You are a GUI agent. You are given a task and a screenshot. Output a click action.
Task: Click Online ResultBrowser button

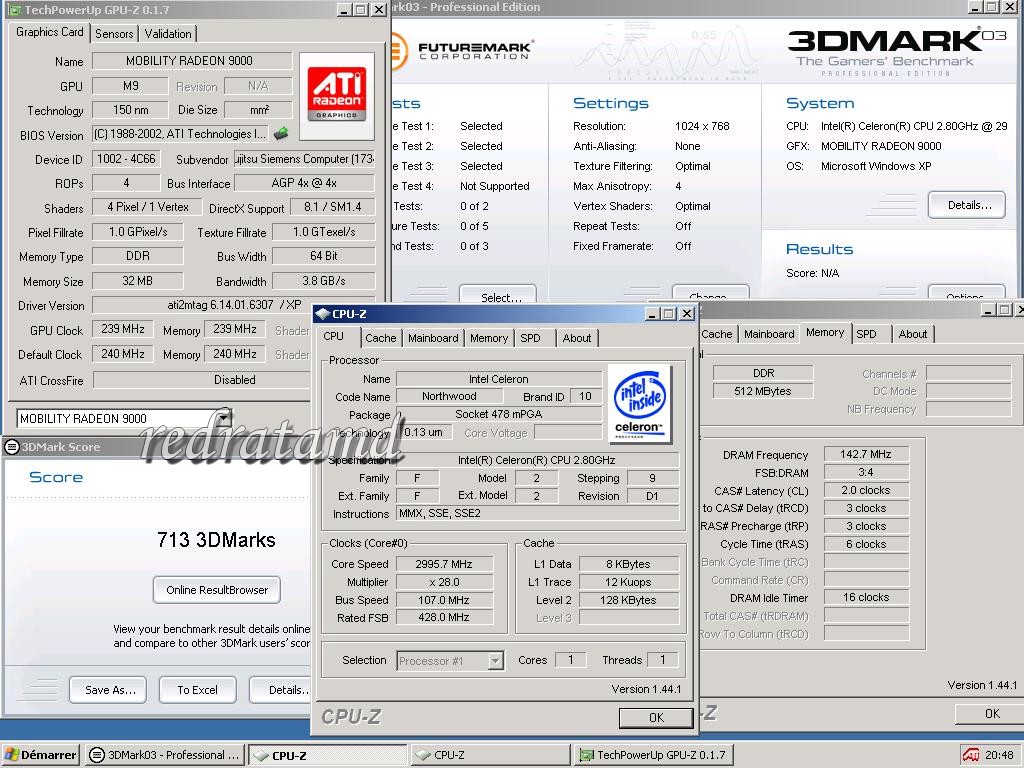tap(217, 590)
